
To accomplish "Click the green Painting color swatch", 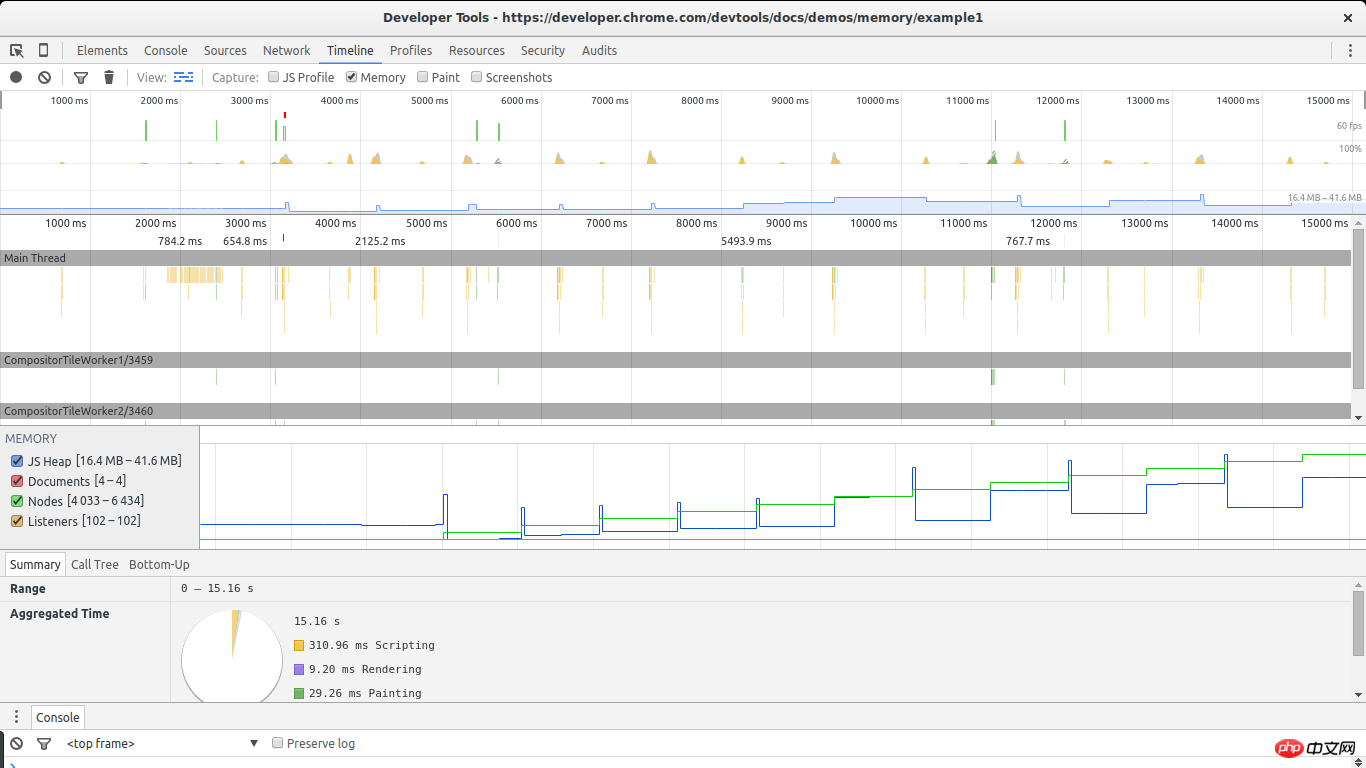I will point(299,693).
